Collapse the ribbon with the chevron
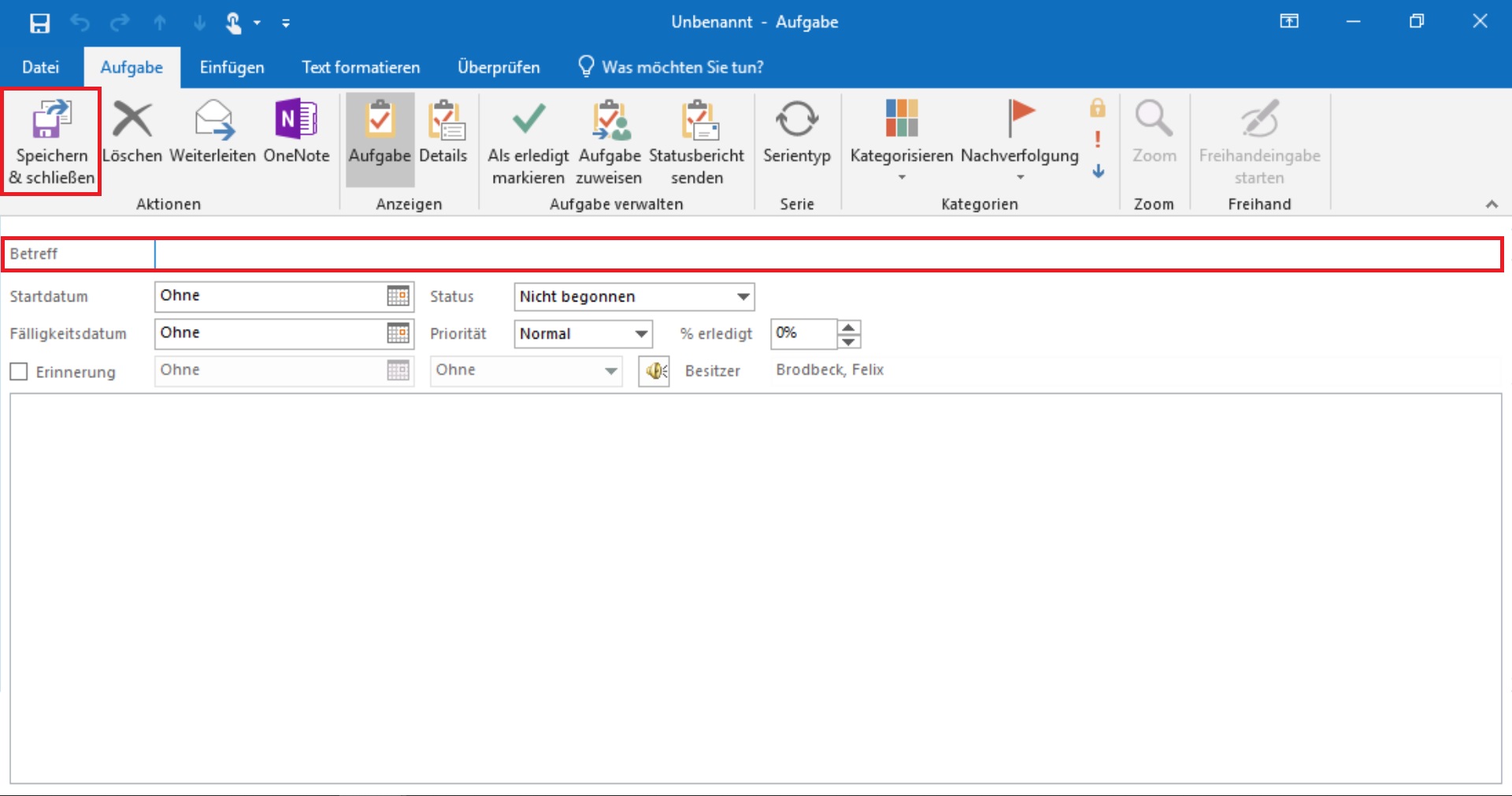1512x796 pixels. pos(1492,204)
